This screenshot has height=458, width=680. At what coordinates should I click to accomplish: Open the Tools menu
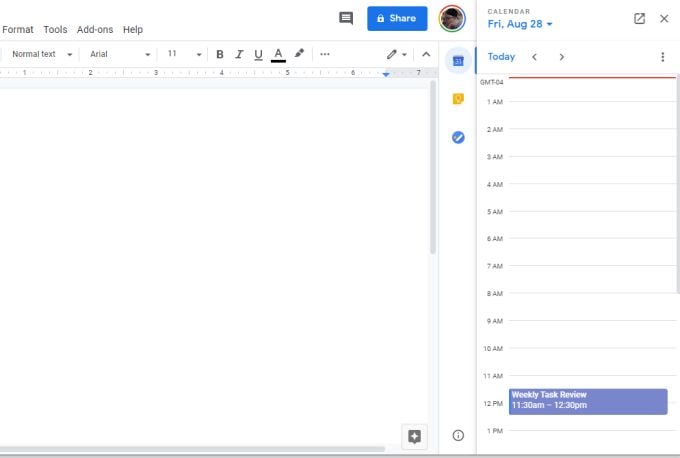pos(55,29)
